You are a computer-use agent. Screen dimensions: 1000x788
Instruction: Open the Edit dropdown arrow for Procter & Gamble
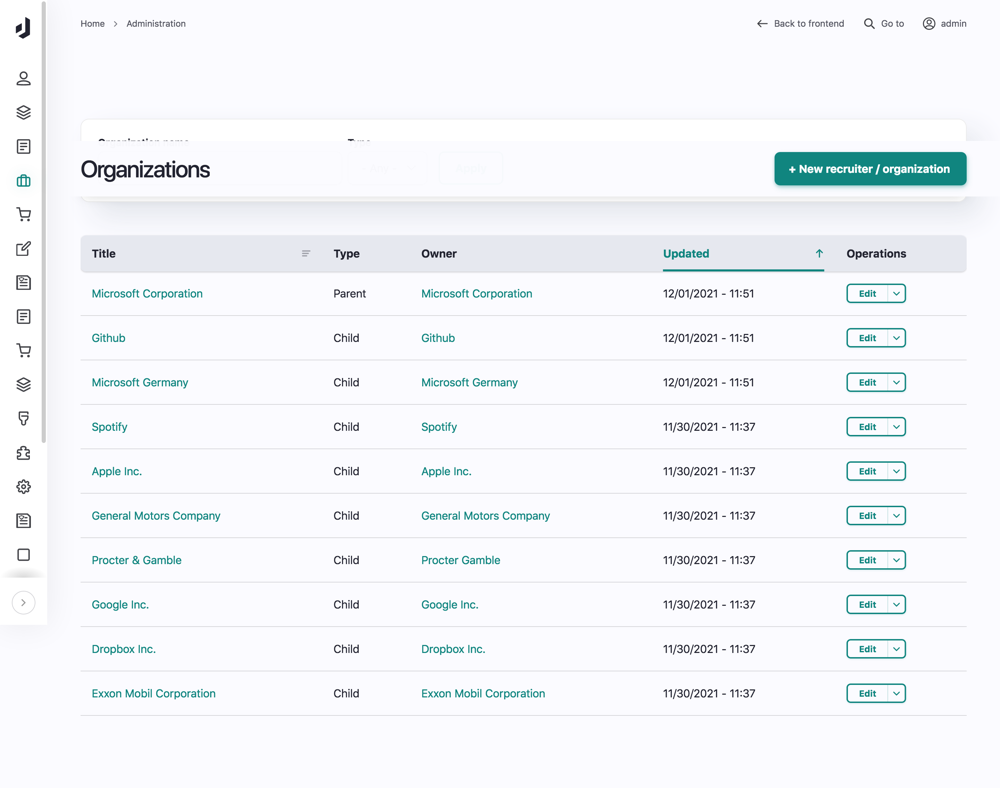896,560
